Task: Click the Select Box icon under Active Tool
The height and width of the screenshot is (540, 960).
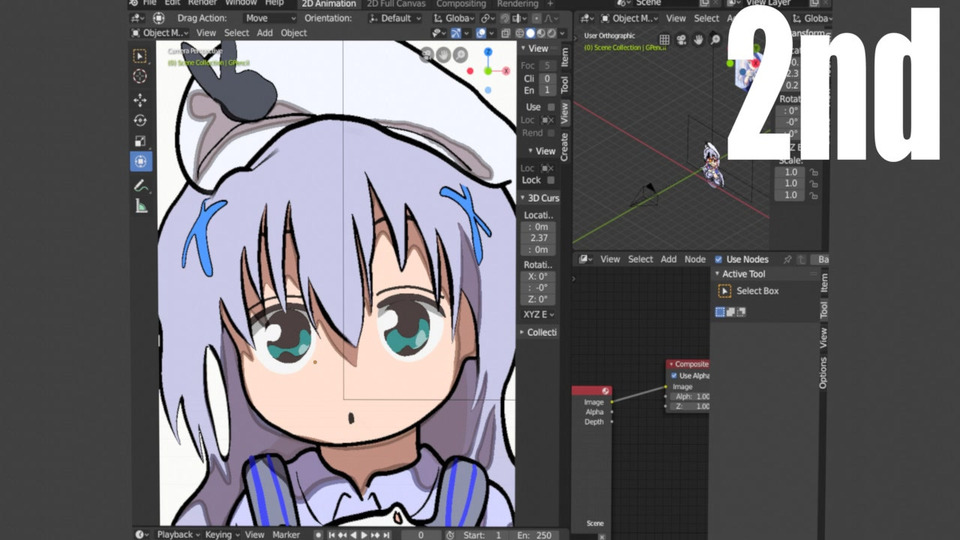Action: pyautogui.click(x=724, y=291)
